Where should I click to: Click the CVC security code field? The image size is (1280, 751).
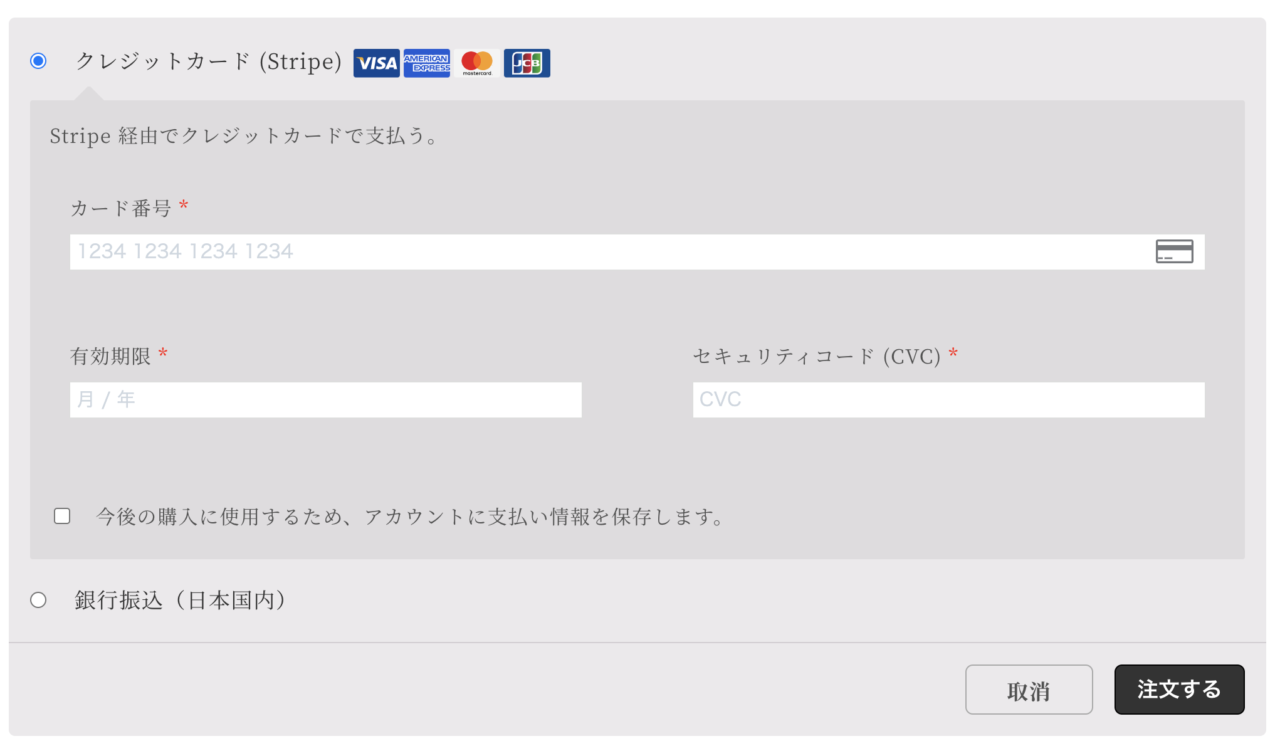point(948,399)
